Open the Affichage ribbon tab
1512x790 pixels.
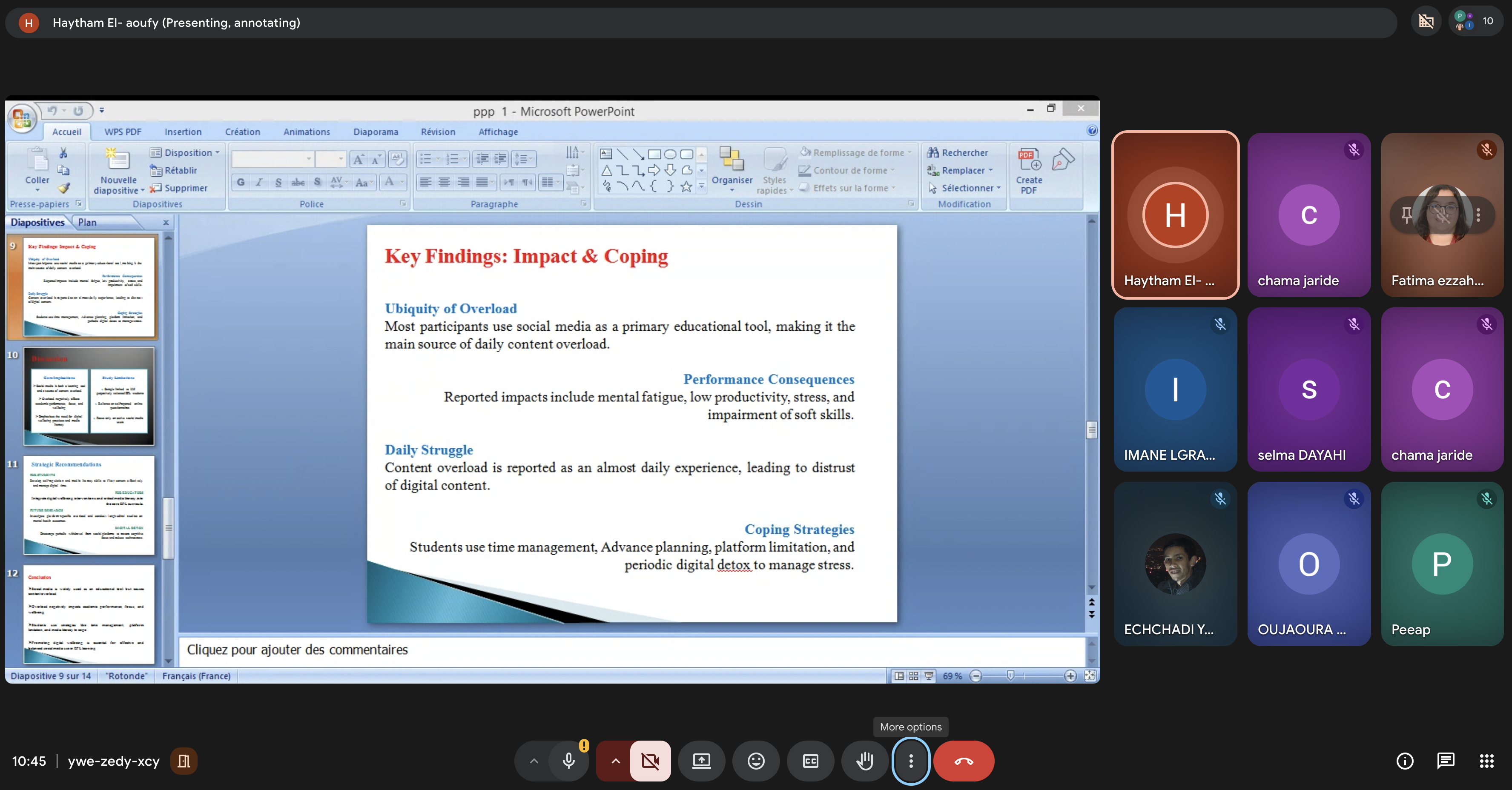pyautogui.click(x=498, y=132)
